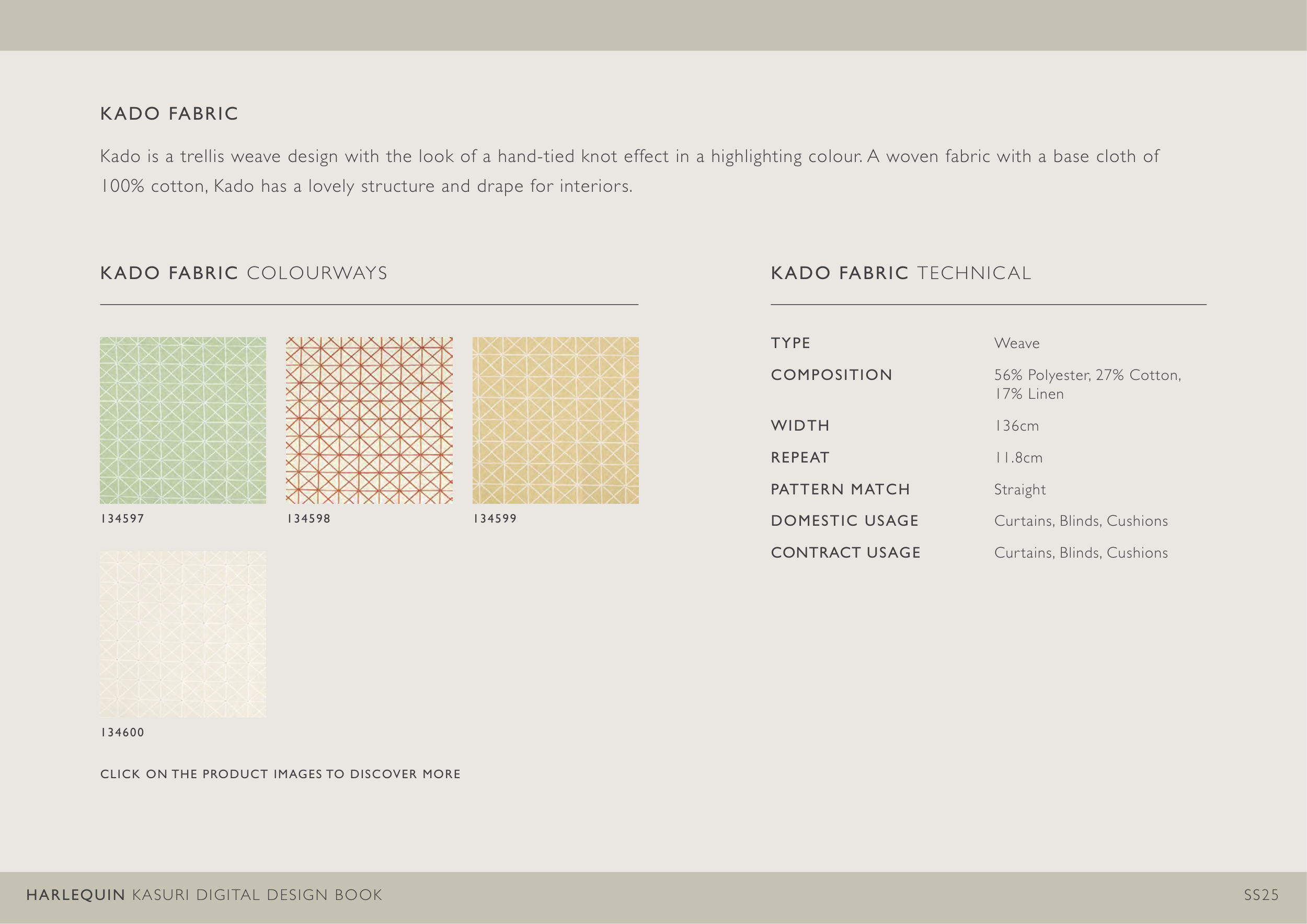The width and height of the screenshot is (1307, 924).
Task: Click the Kado Fabric Technical heading
Action: click(x=901, y=273)
